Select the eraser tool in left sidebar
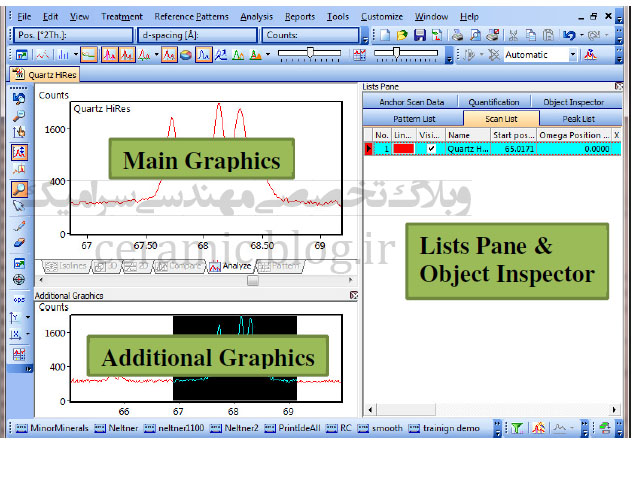Screen dimensions: 634x496 click(20, 241)
